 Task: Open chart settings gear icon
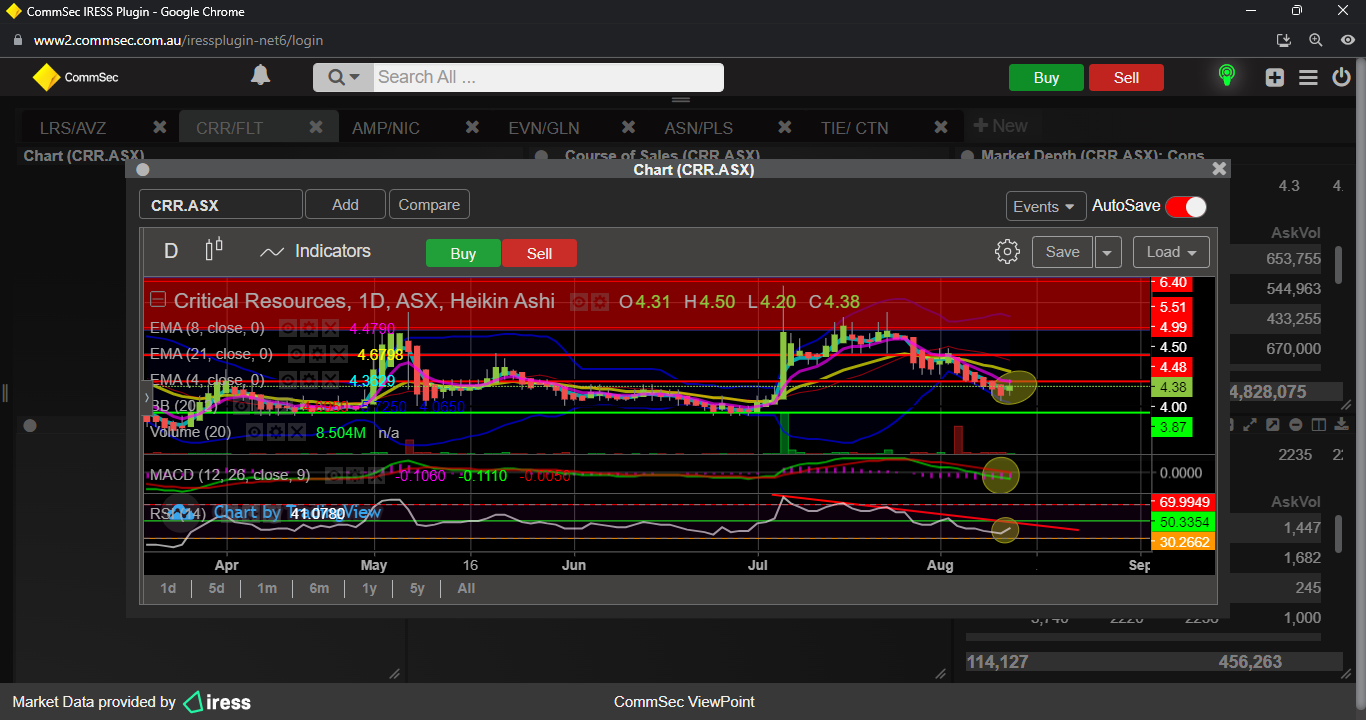[1007, 252]
